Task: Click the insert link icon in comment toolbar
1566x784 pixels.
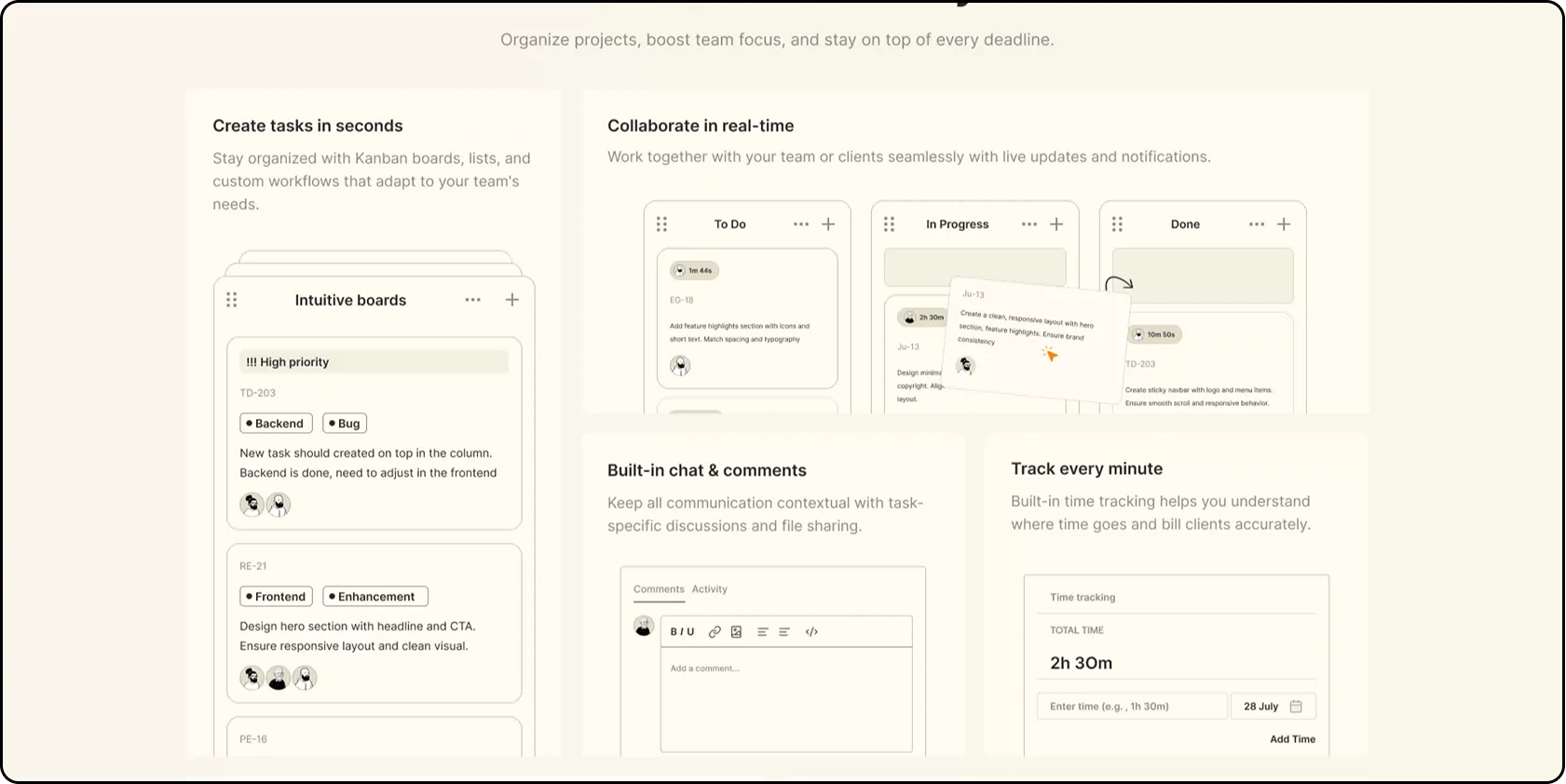Action: pyautogui.click(x=715, y=632)
